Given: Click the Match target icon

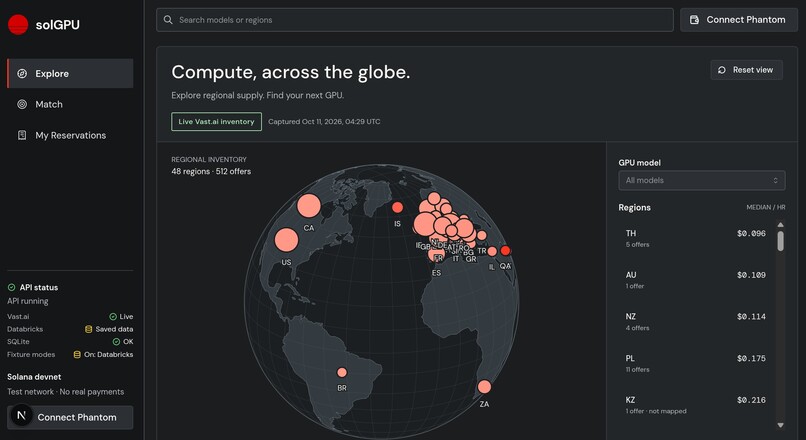Looking at the screenshot, I should [22, 104].
